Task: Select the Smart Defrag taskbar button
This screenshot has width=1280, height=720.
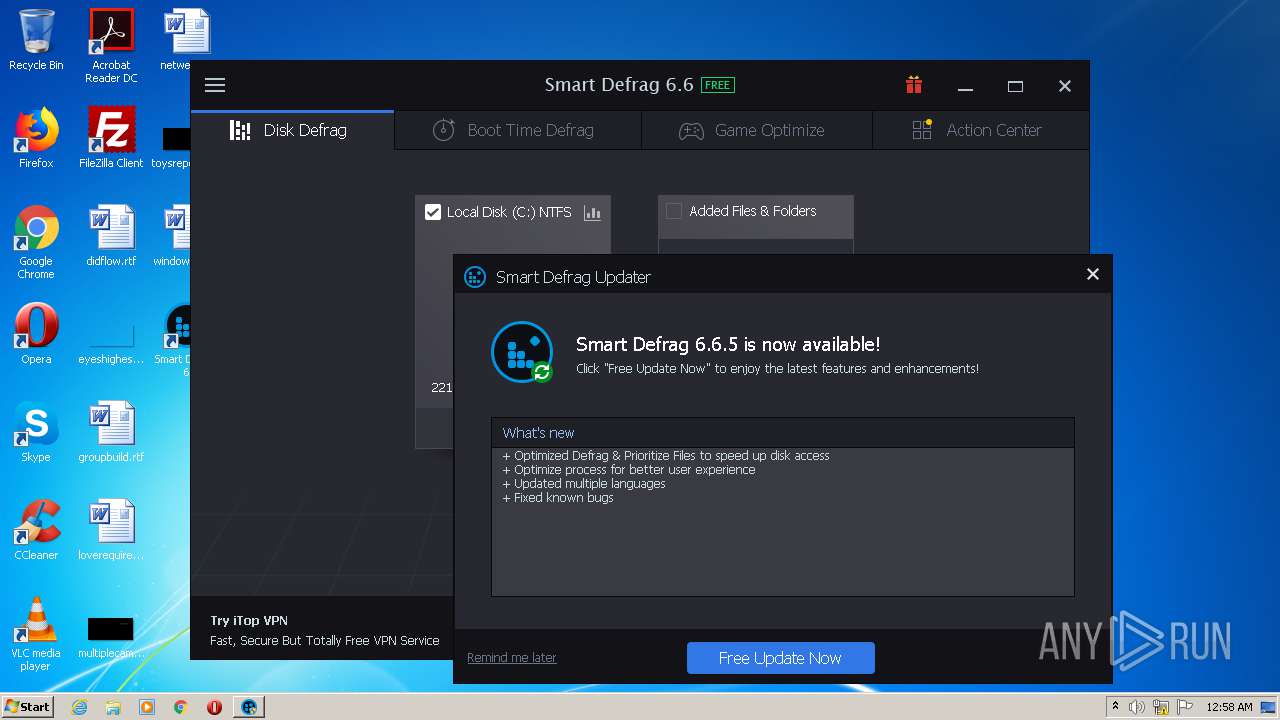Action: 249,707
